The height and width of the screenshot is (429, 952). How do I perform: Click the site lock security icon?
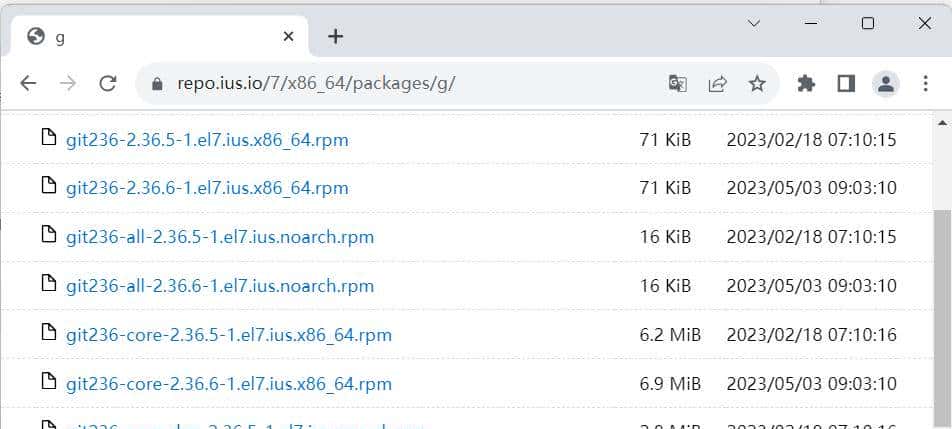coord(157,84)
